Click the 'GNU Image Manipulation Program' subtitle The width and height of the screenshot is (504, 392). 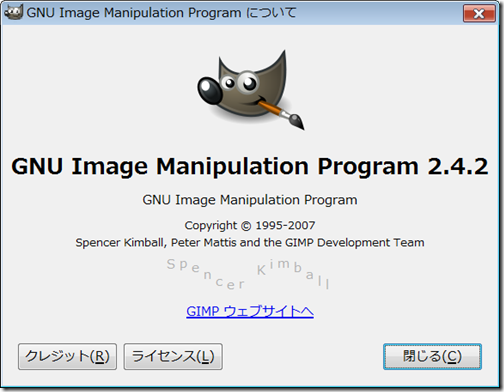pos(250,200)
